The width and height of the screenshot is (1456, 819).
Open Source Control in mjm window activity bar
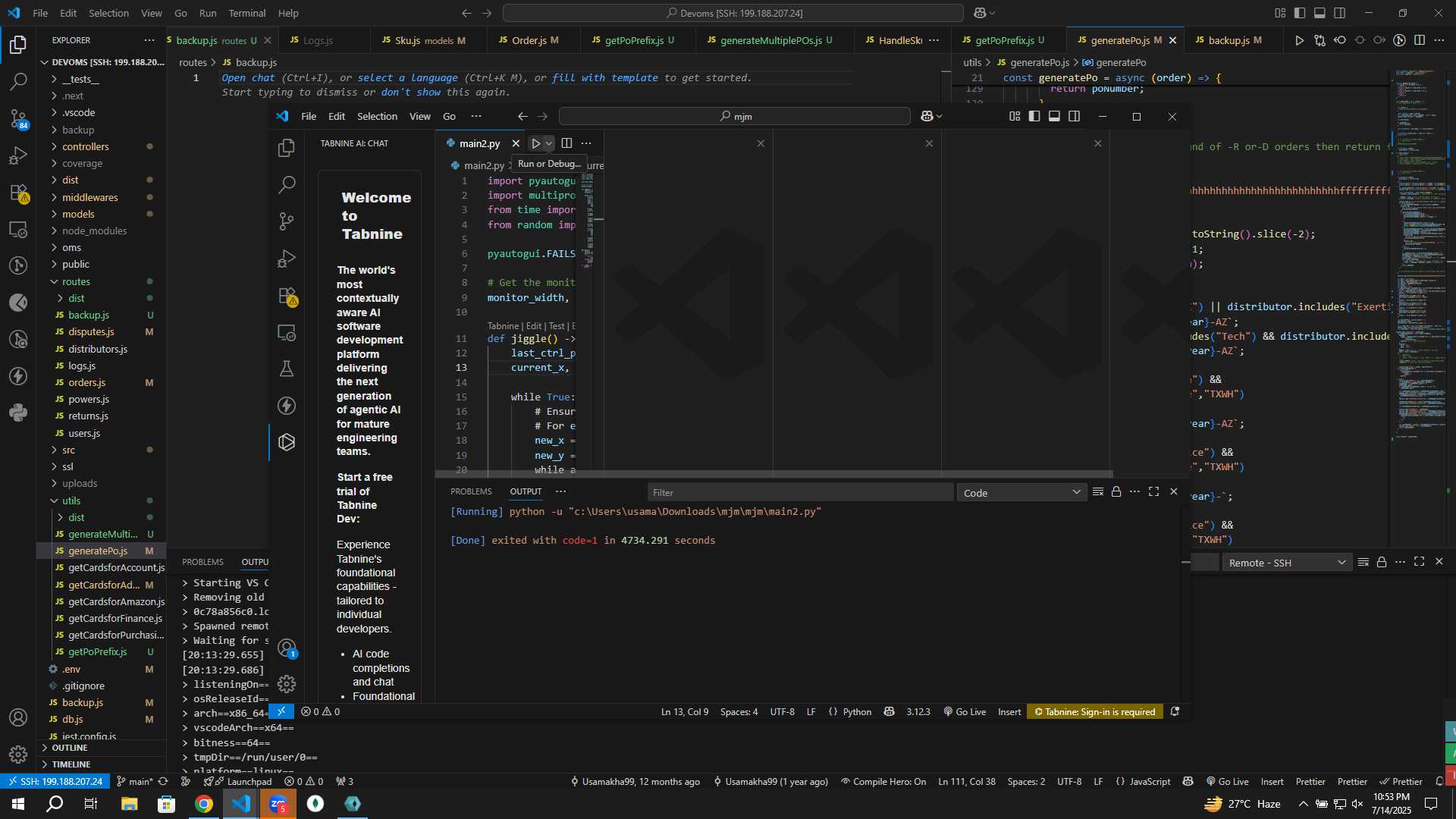coord(287,221)
